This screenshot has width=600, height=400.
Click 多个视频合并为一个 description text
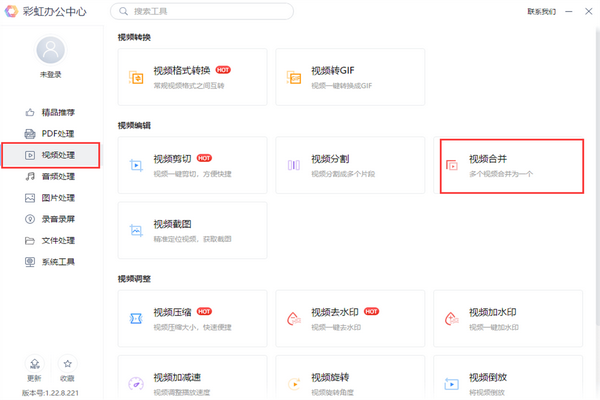pyautogui.click(x=501, y=174)
